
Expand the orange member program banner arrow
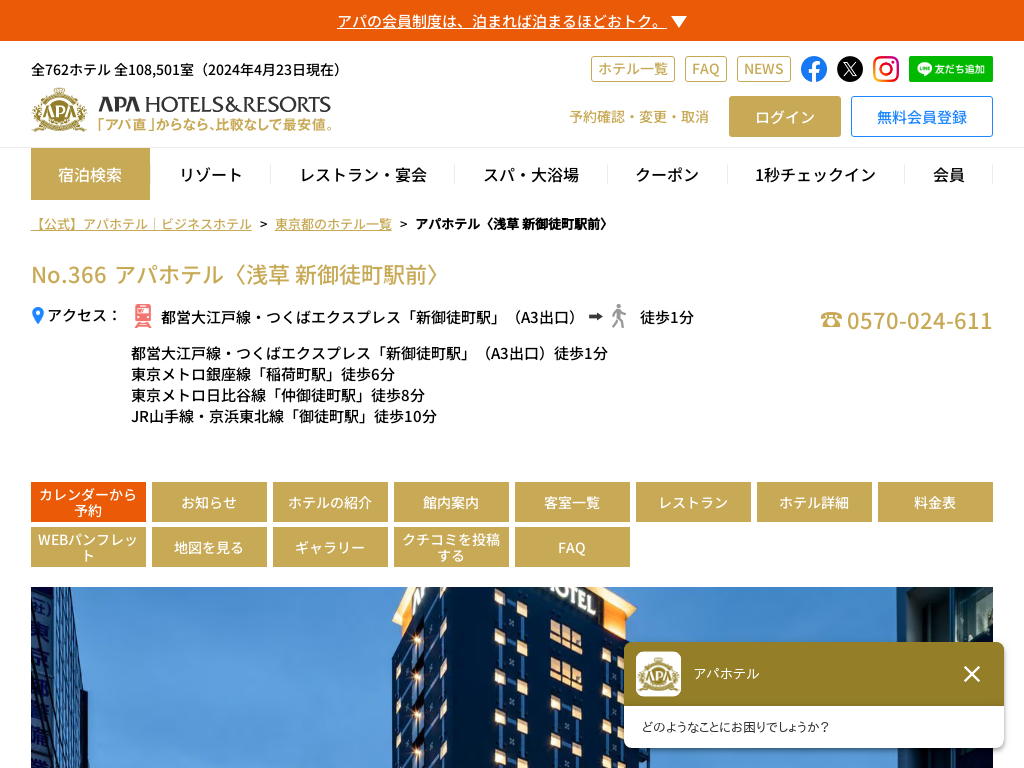679,22
